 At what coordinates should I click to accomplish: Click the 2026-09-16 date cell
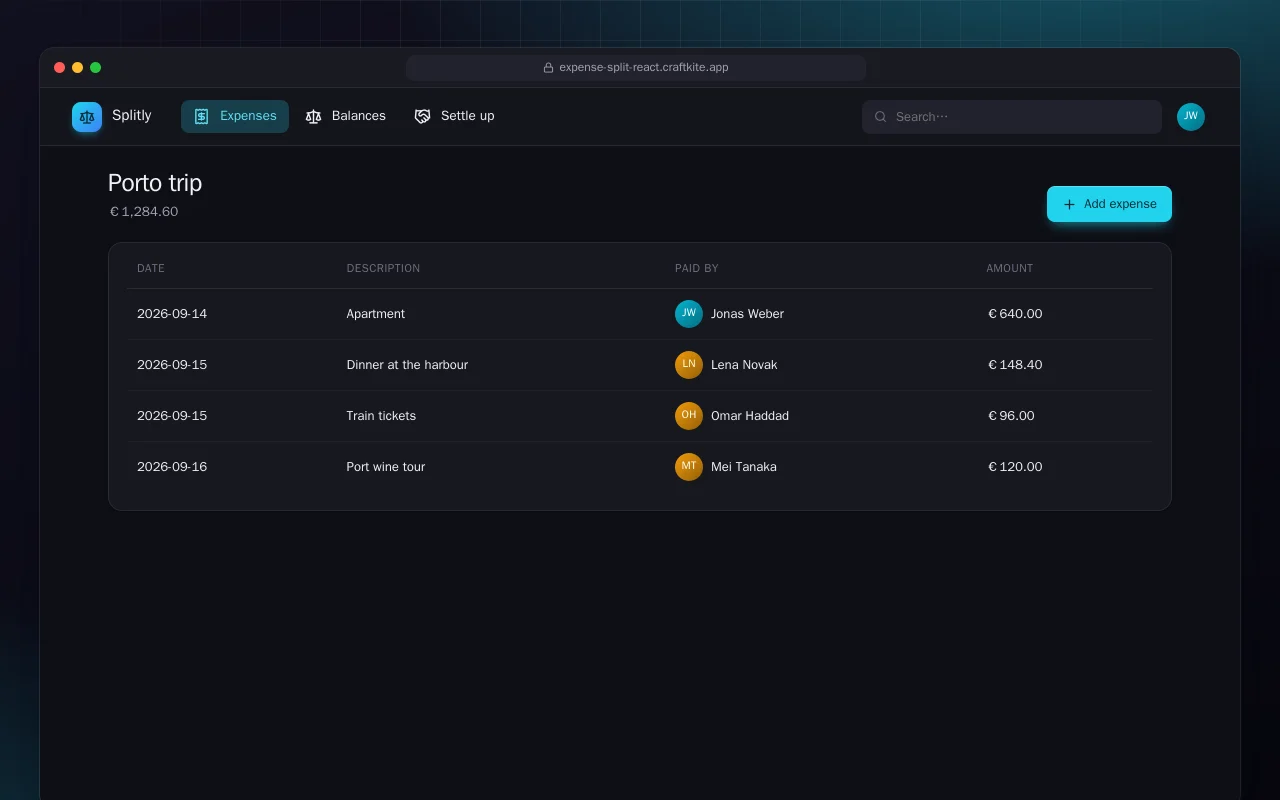tap(172, 467)
